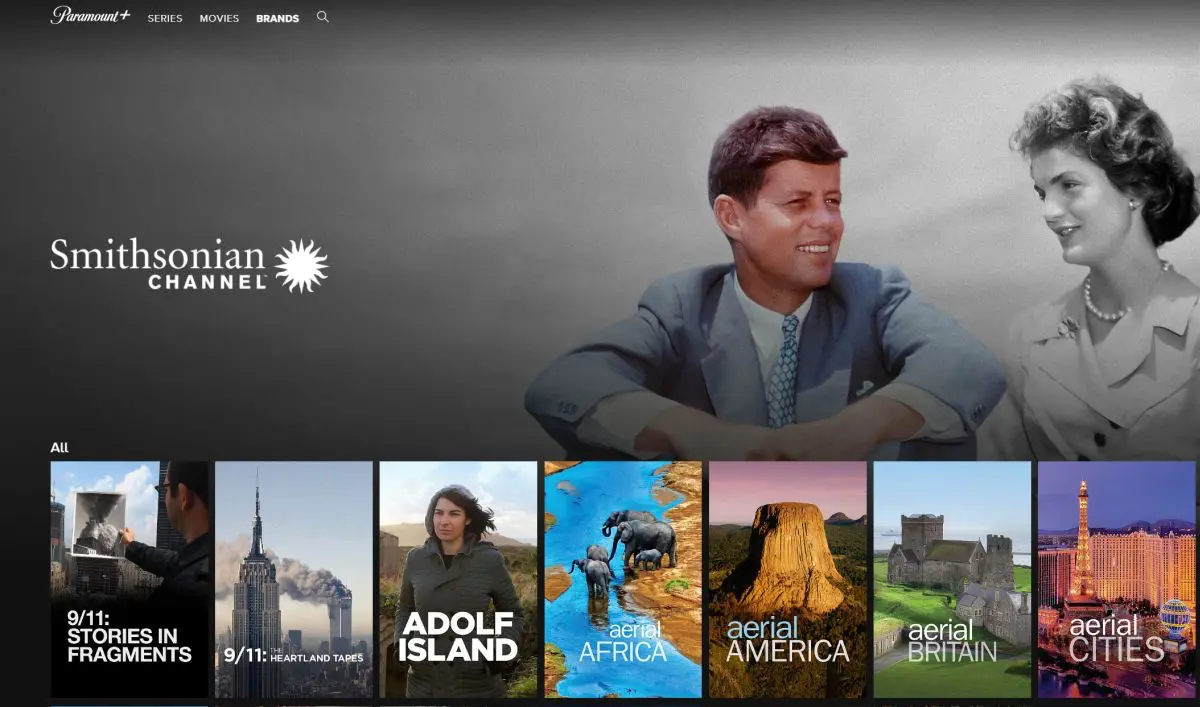1200x707 pixels.
Task: Select the Adolf Island show poster
Action: point(458,578)
